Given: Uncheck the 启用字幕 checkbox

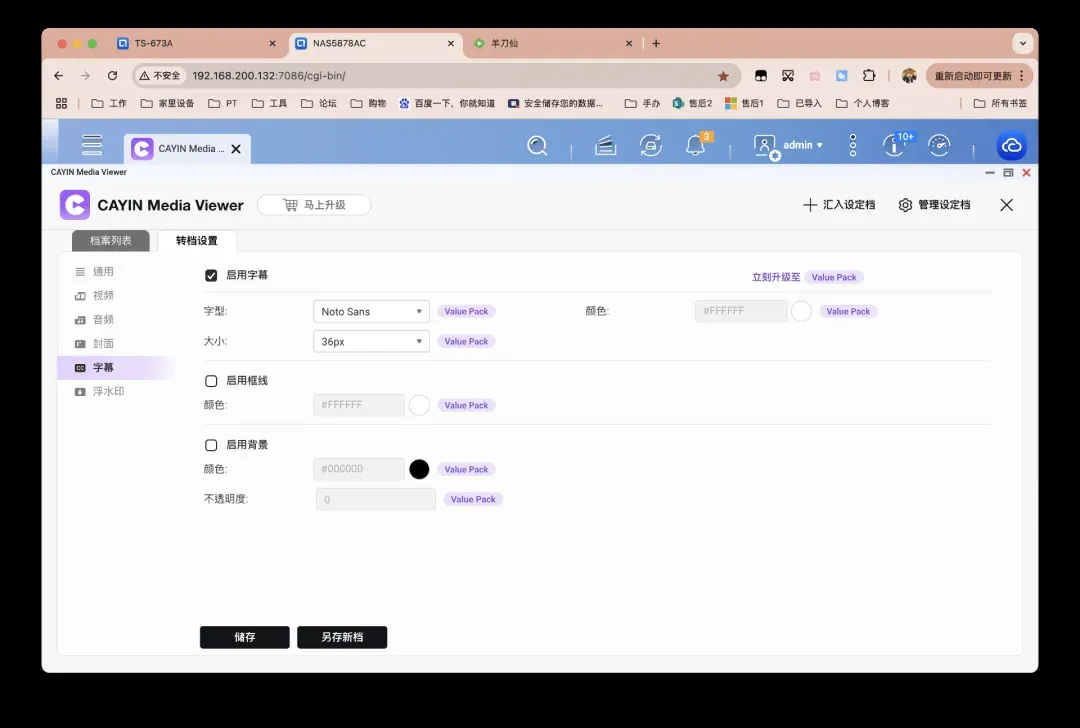Looking at the screenshot, I should click(211, 275).
